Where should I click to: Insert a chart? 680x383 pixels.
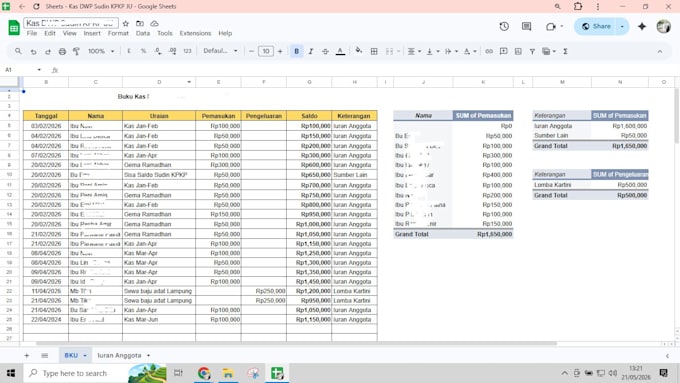tap(518, 51)
